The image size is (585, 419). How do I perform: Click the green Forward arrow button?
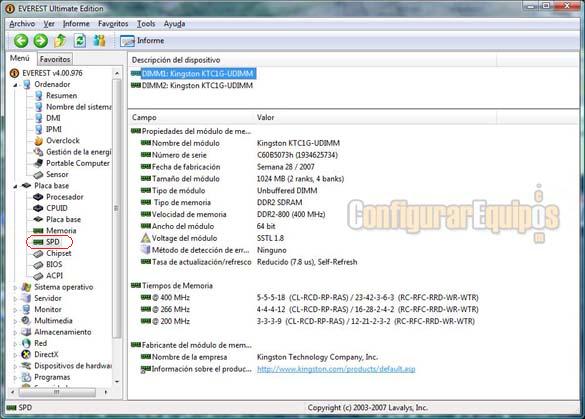[x=41, y=41]
